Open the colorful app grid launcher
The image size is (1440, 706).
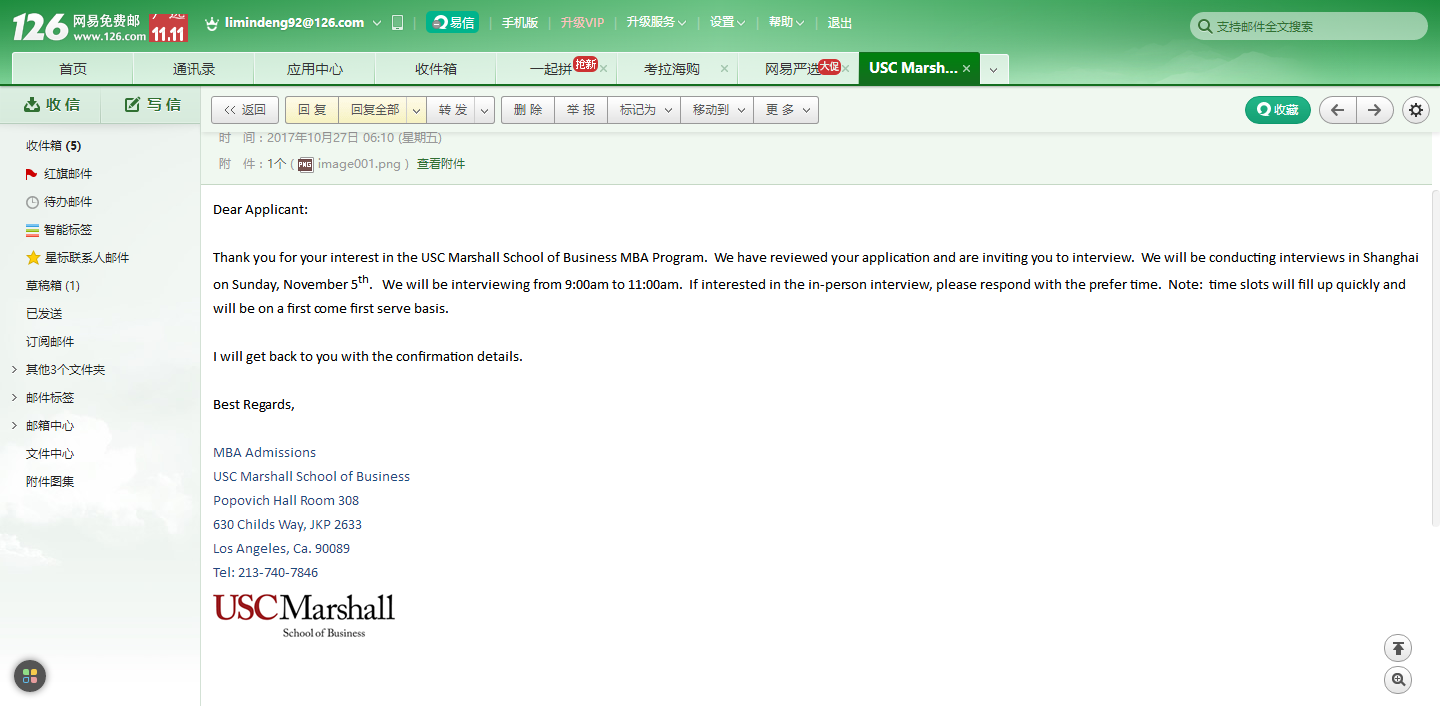tap(30, 676)
